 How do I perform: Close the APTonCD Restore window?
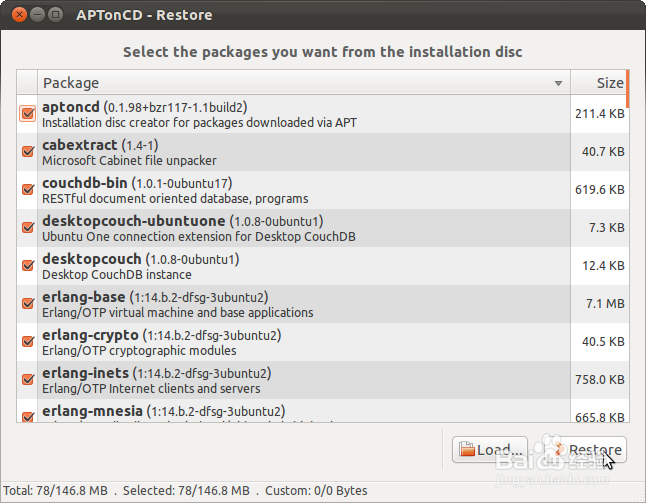[17, 15]
